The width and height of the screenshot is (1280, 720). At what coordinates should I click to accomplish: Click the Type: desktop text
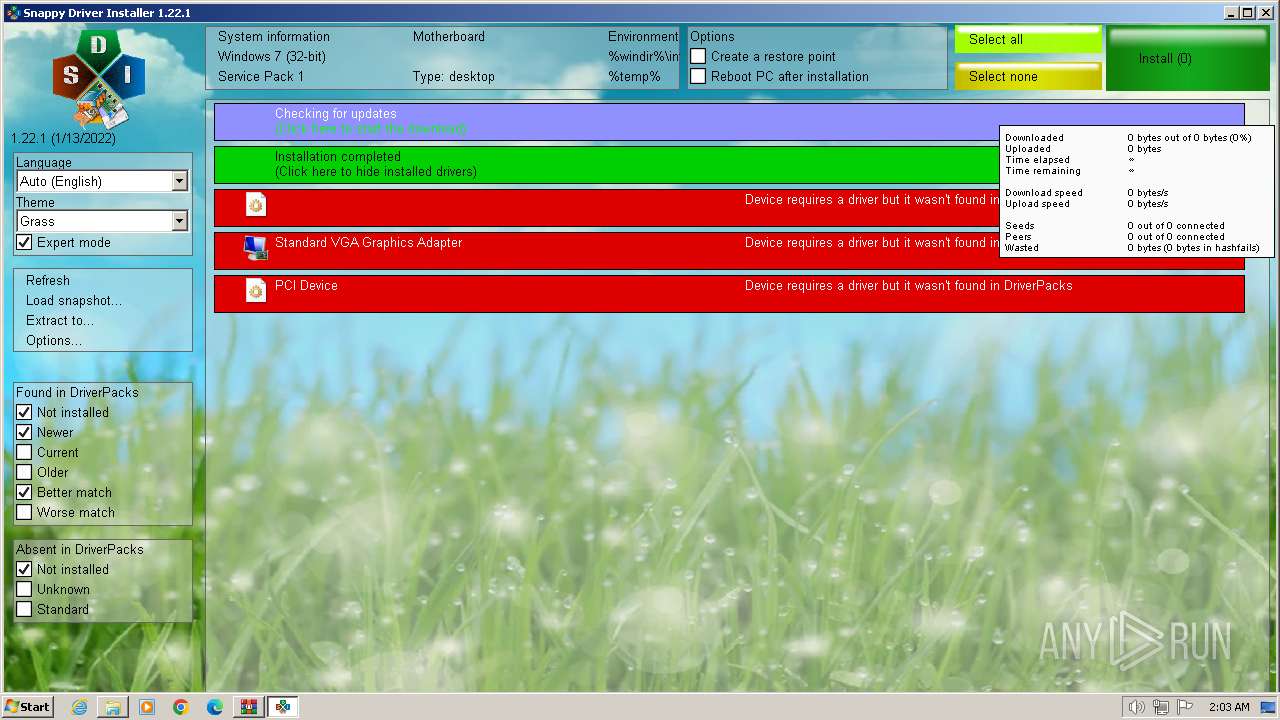click(454, 77)
